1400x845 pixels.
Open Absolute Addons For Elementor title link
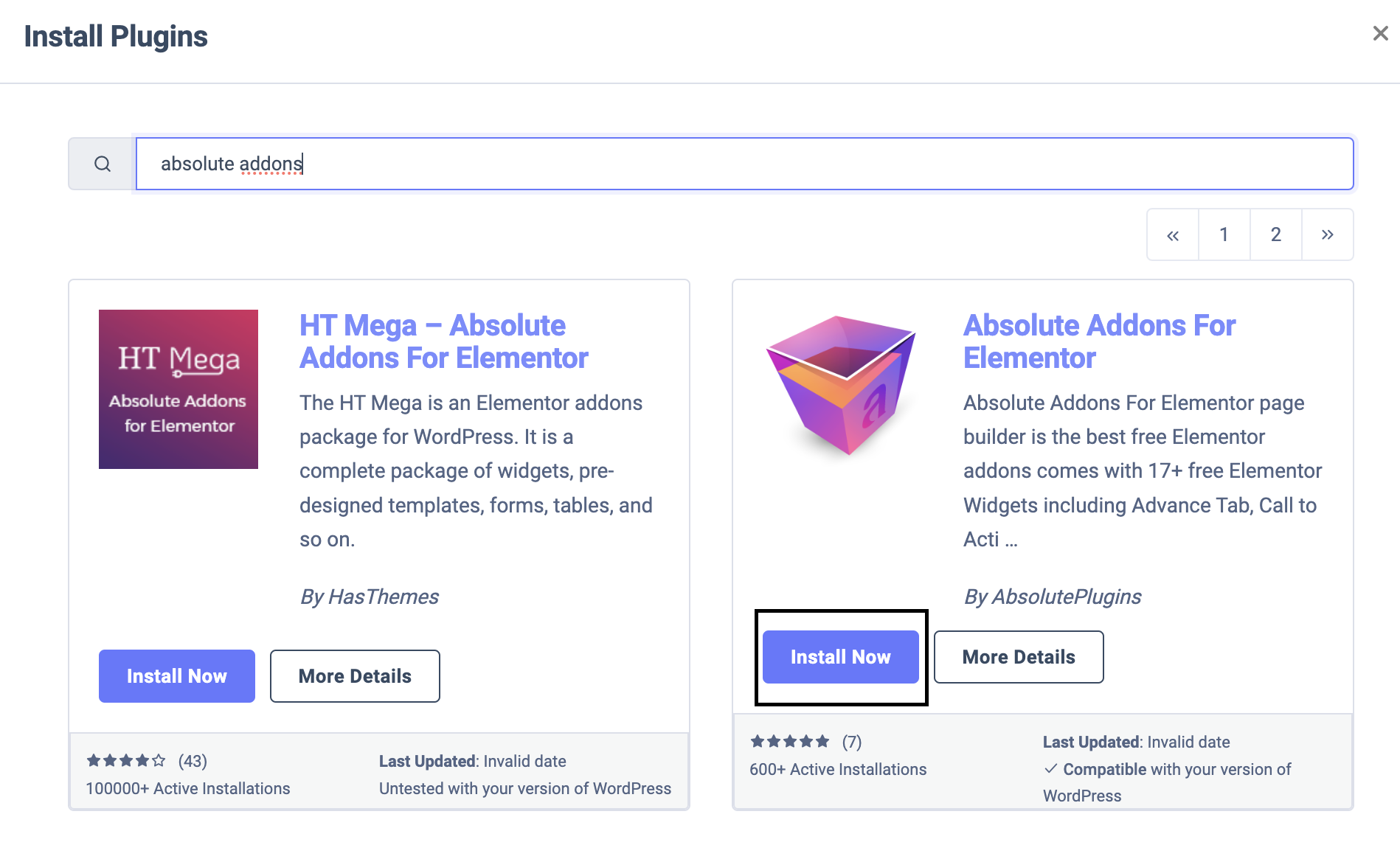click(1099, 341)
